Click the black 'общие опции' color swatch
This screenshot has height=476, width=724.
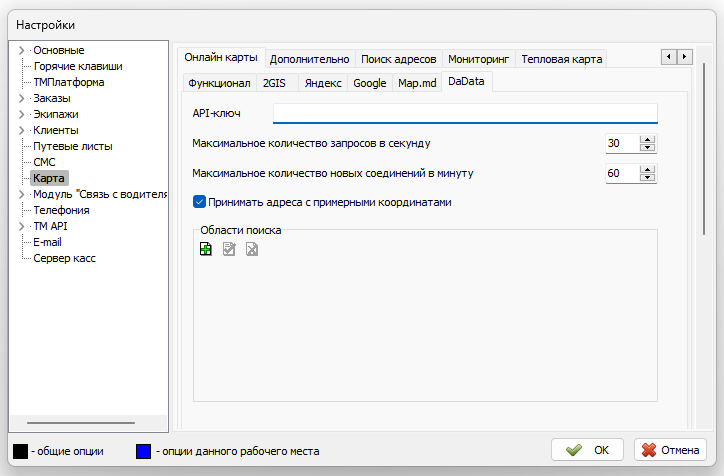coord(20,451)
